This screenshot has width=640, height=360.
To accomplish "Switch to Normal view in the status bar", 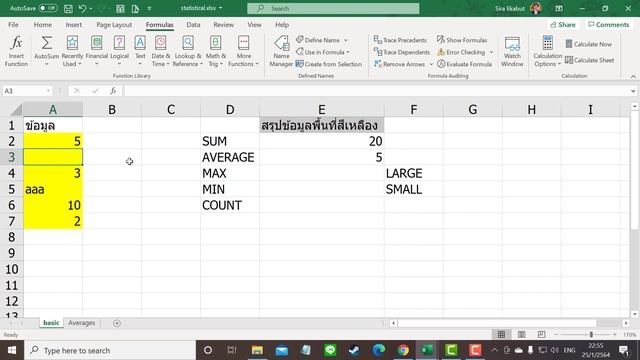I will coord(501,335).
